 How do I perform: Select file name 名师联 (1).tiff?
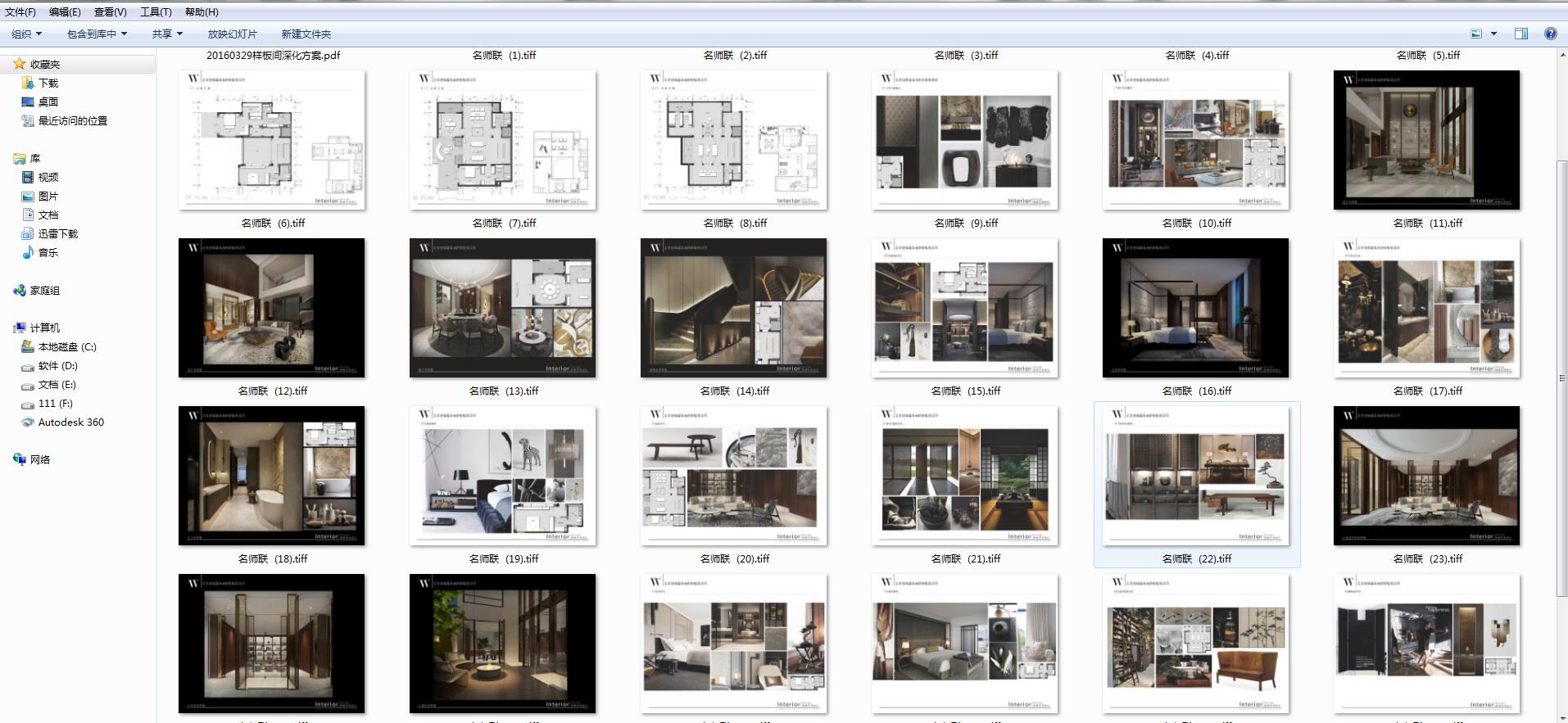(x=504, y=56)
